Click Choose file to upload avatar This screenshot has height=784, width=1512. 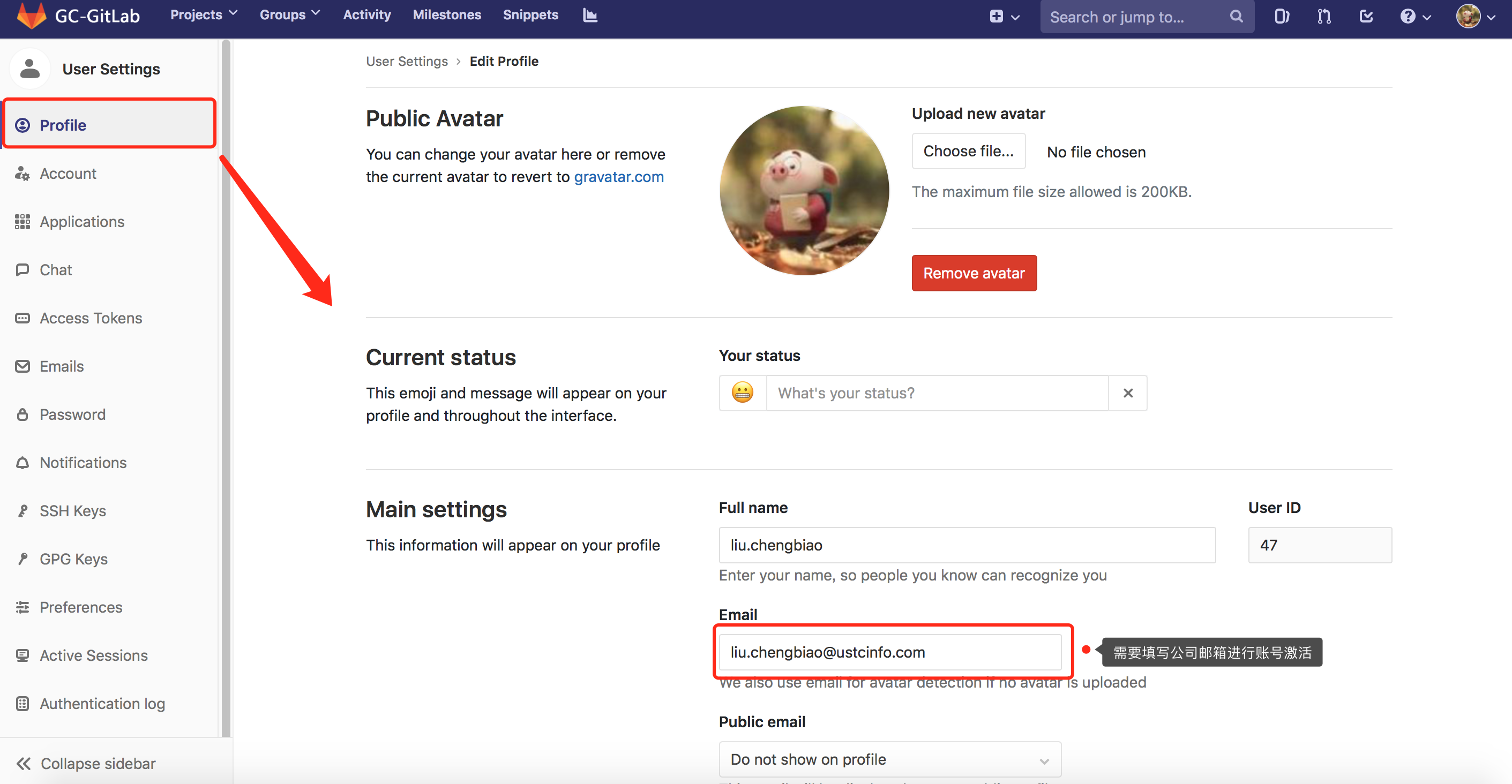point(968,152)
